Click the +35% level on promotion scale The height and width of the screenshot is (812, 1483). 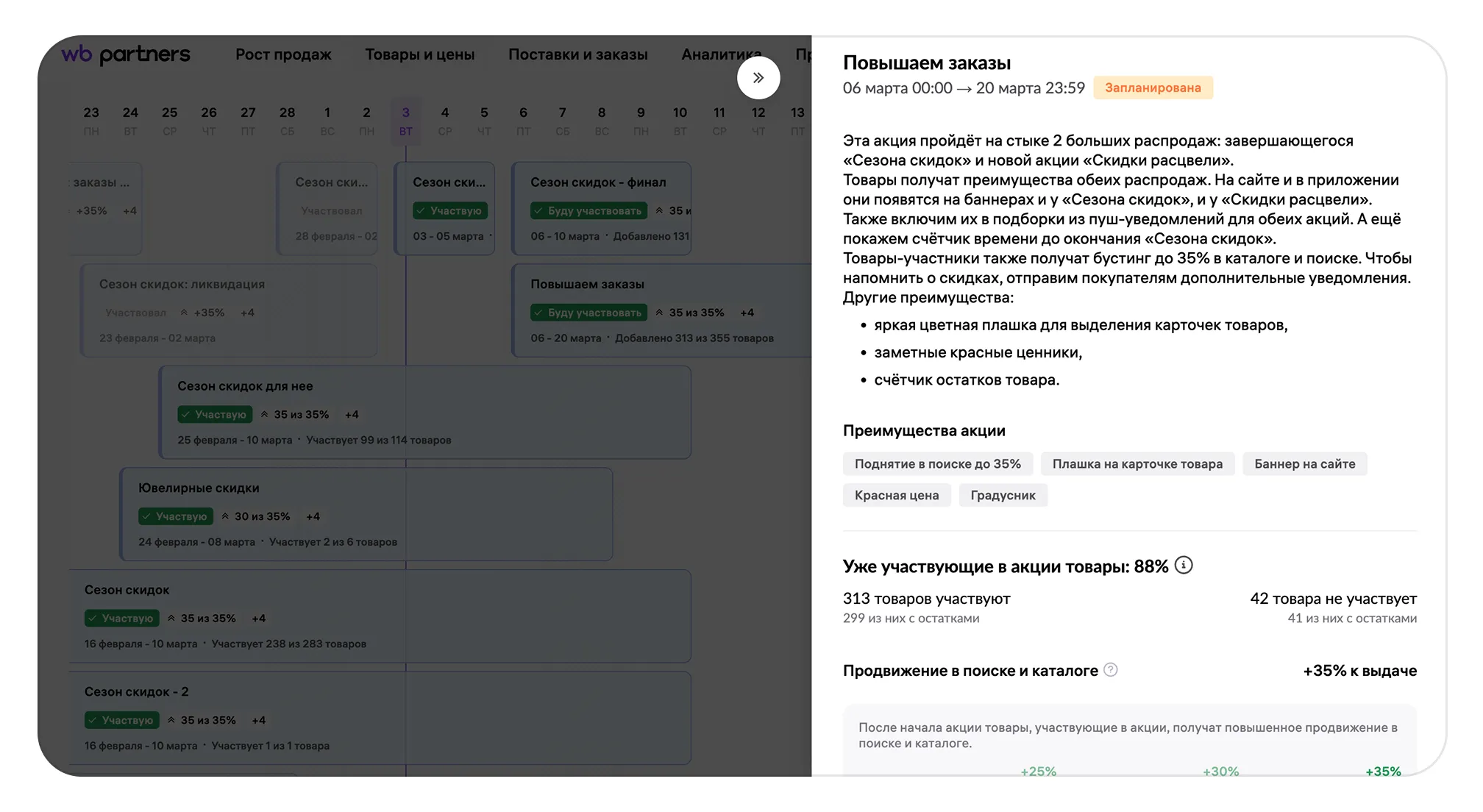(1382, 771)
